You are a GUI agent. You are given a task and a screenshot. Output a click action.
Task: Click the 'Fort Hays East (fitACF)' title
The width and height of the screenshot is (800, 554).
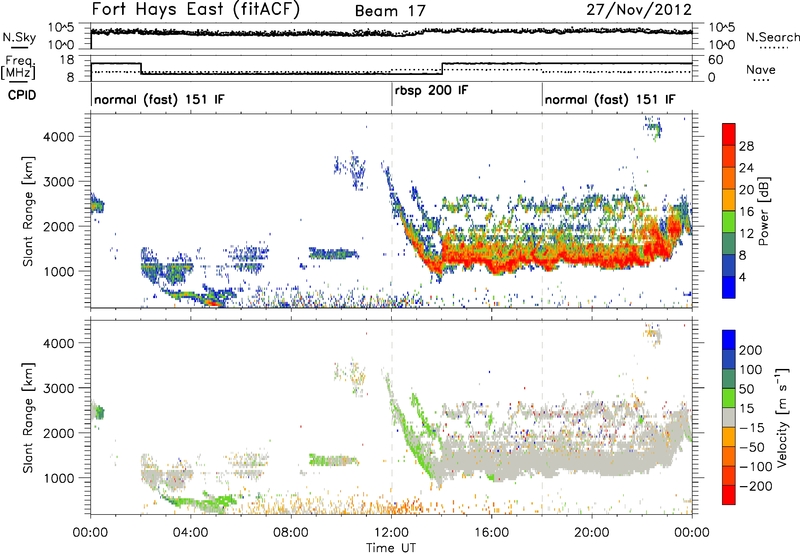click(196, 10)
